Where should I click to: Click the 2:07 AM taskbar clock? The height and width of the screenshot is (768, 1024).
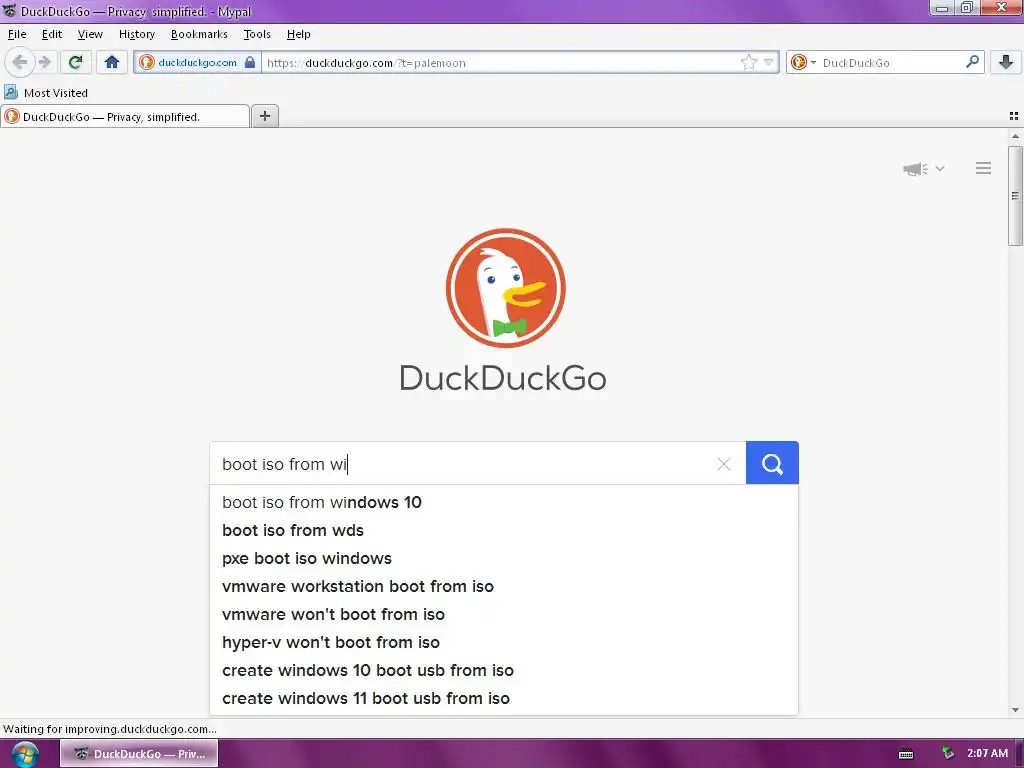(x=987, y=754)
